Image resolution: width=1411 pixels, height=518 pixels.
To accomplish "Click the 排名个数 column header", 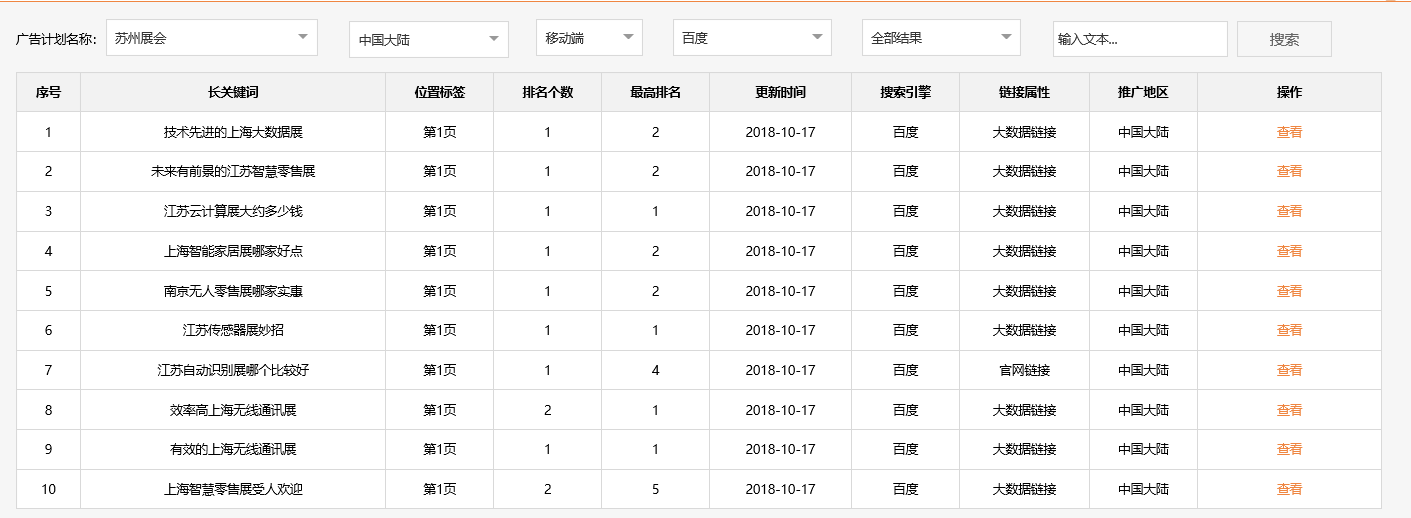I will [548, 92].
